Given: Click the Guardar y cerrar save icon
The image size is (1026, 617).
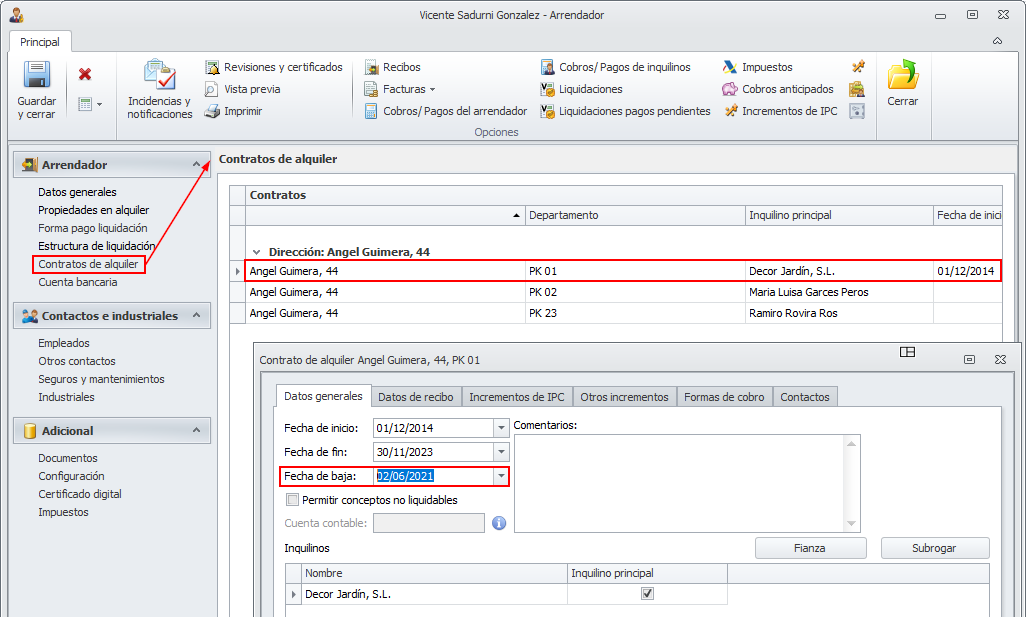Looking at the screenshot, I should coord(37,75).
